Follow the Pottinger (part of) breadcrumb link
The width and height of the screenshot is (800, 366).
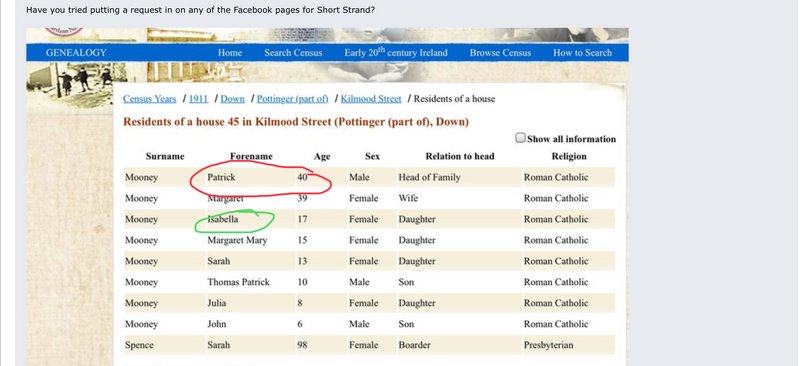click(292, 99)
